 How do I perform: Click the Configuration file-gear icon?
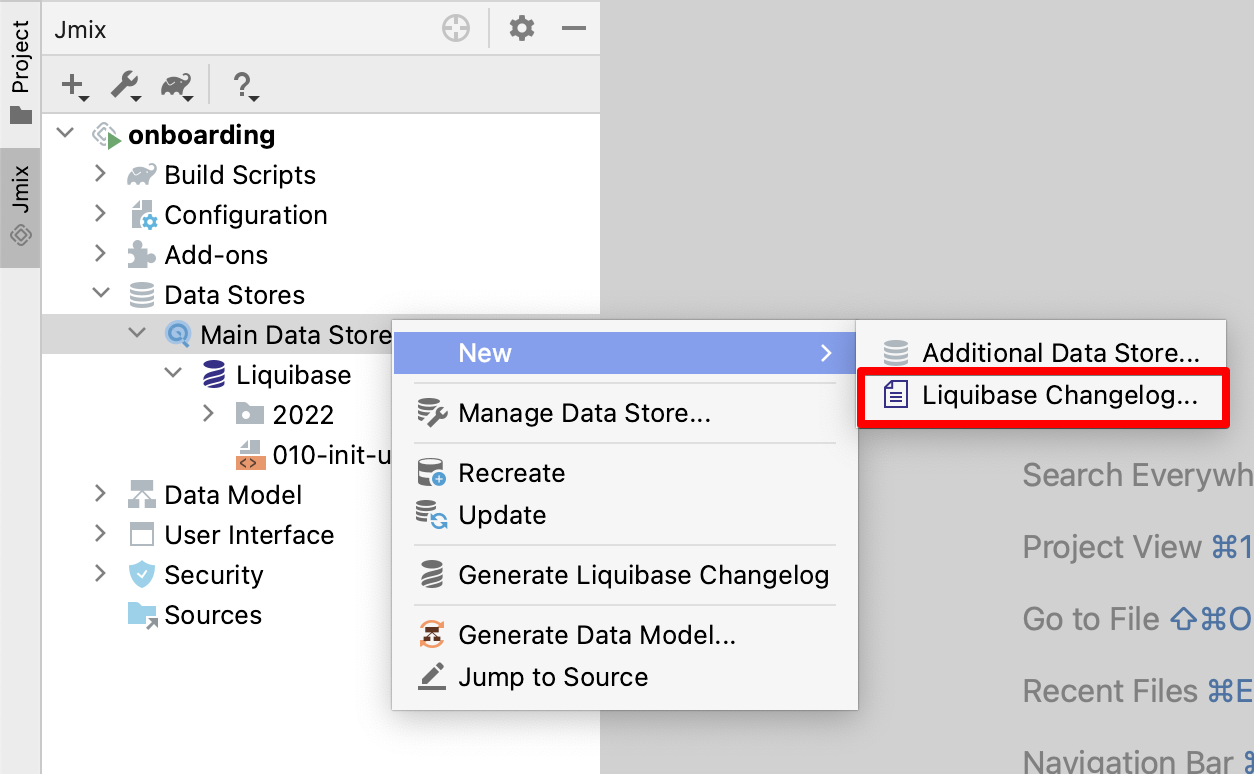tap(143, 215)
